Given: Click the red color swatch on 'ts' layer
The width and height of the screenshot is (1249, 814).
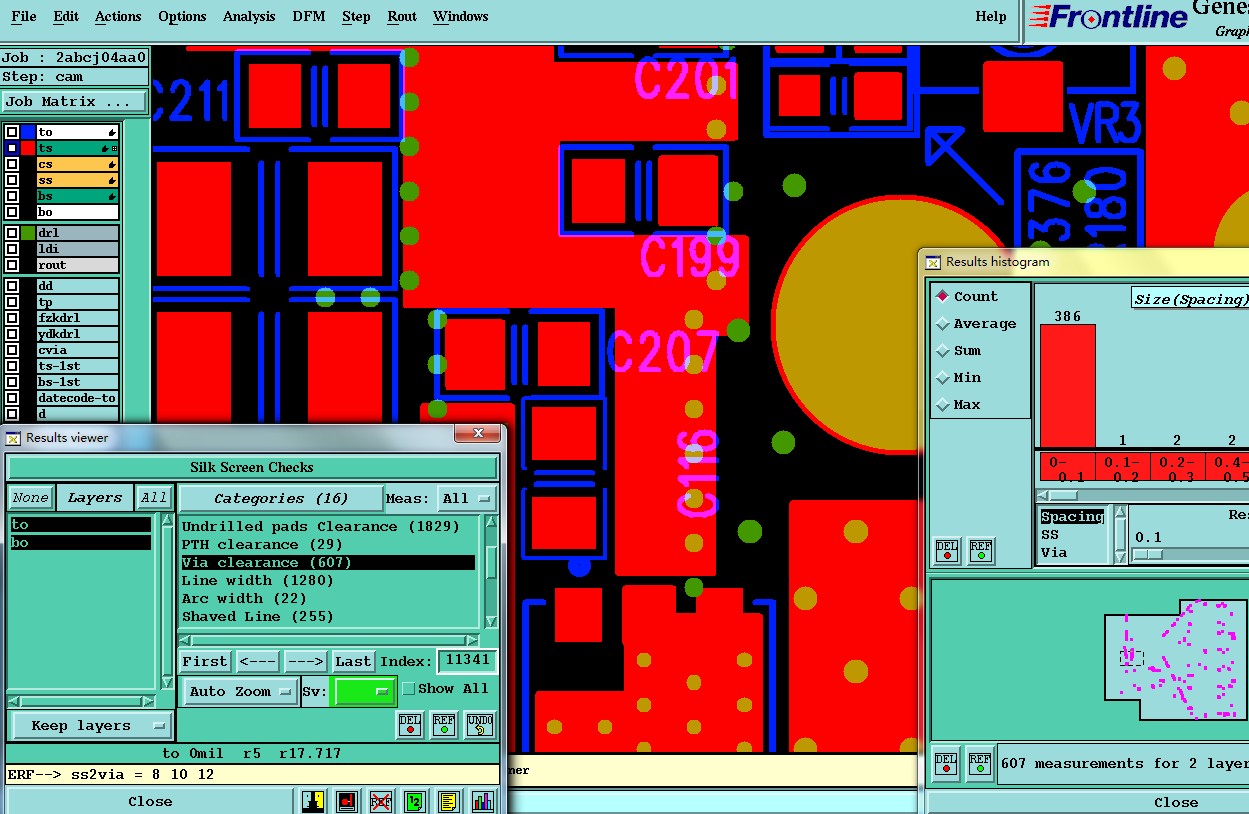Looking at the screenshot, I should [x=28, y=148].
